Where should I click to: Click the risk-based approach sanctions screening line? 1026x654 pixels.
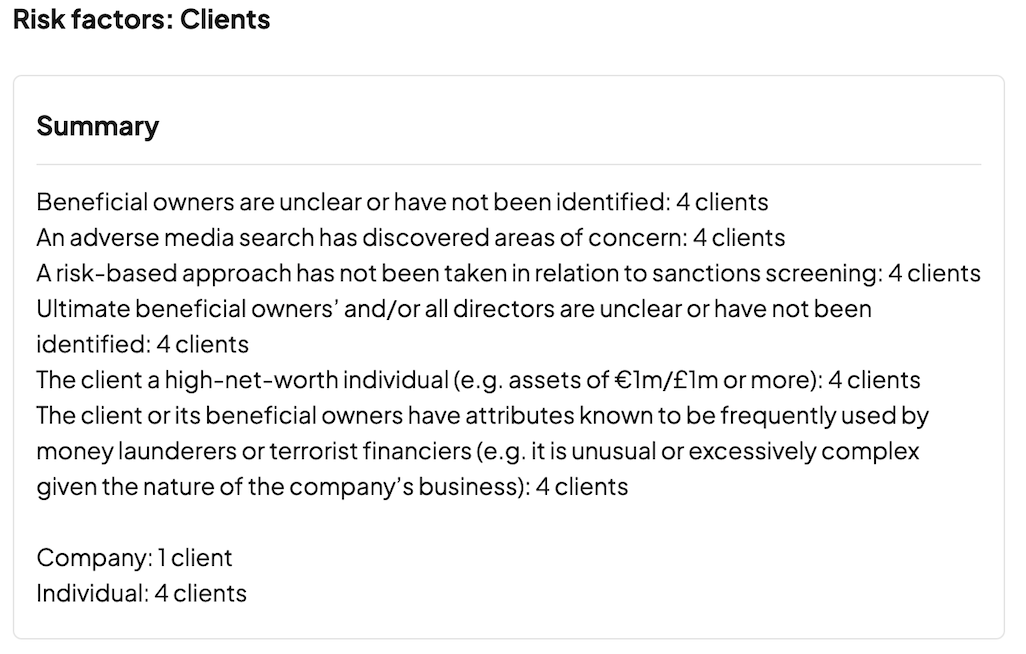pos(508,273)
